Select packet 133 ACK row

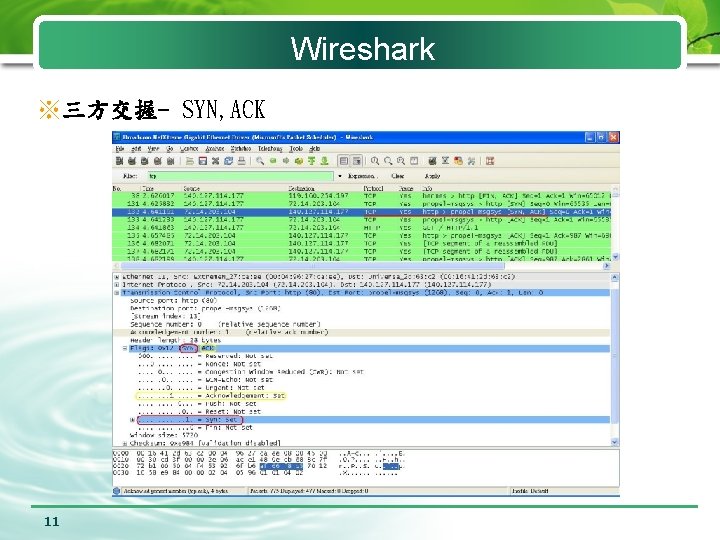361,220
